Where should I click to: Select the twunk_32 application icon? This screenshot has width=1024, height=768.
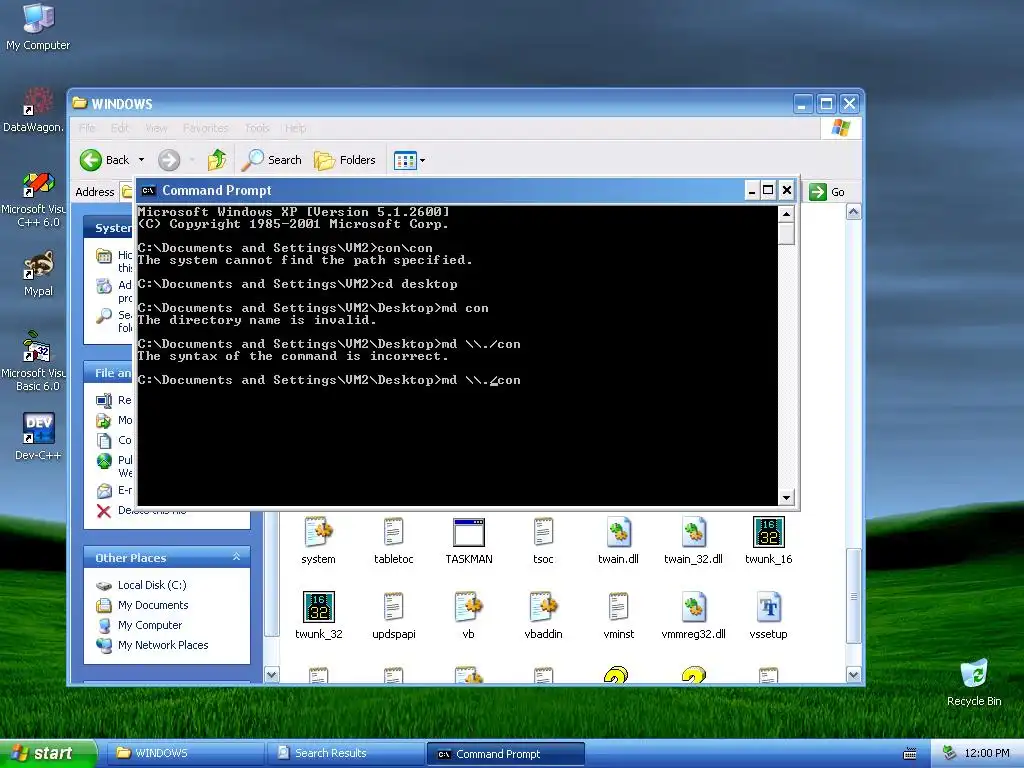pos(319,615)
